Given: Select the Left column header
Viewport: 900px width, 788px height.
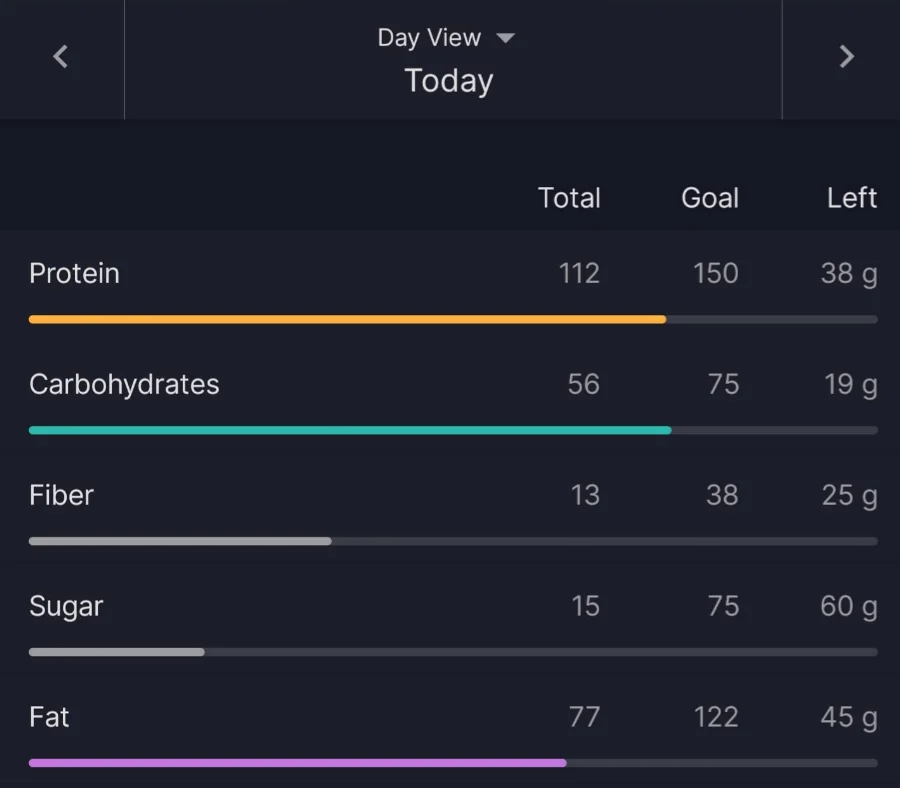Looking at the screenshot, I should point(852,198).
